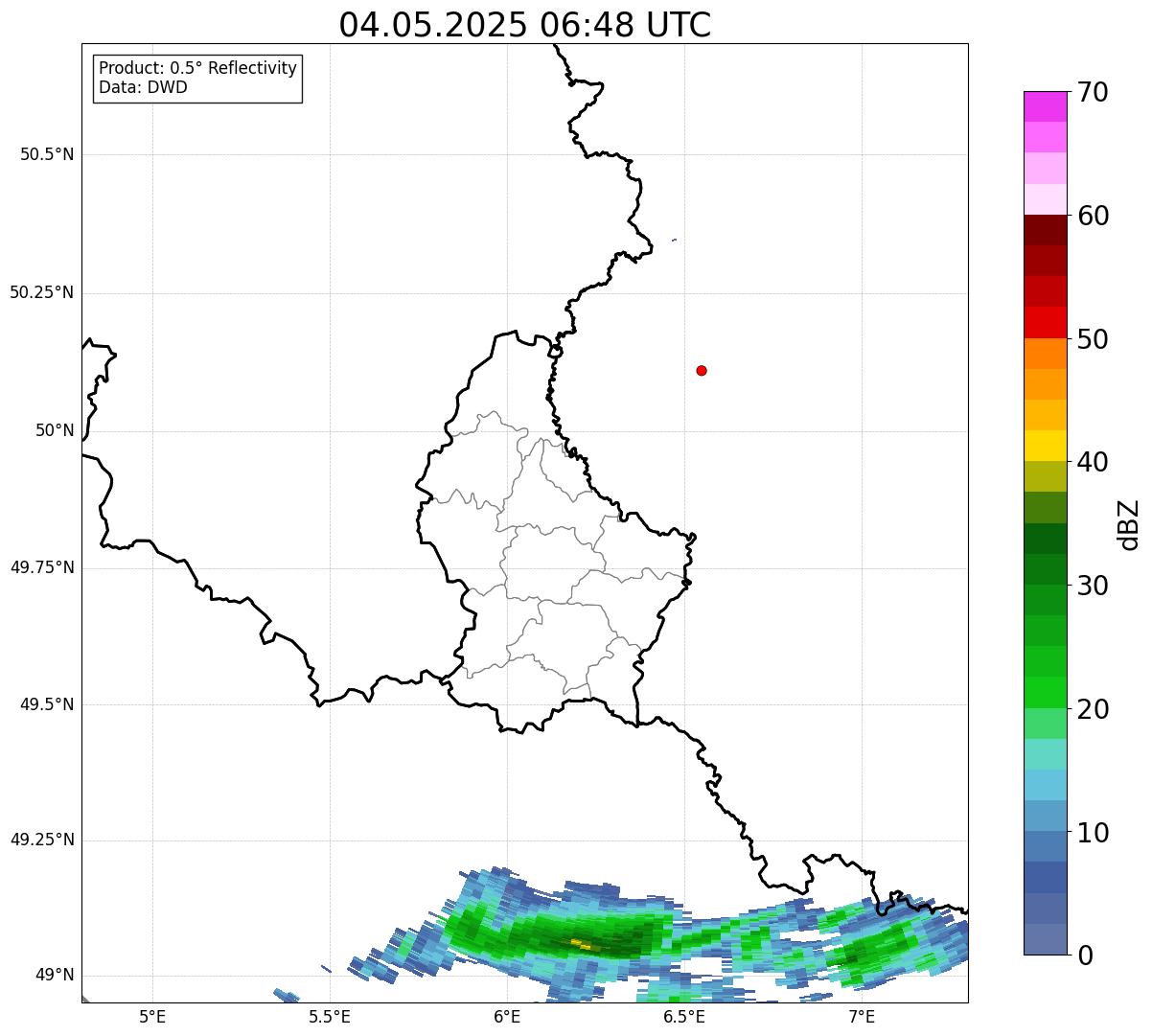This screenshot has width=1152, height=1036.
Task: Click the 'Data: DWD' label
Action: coord(143,87)
